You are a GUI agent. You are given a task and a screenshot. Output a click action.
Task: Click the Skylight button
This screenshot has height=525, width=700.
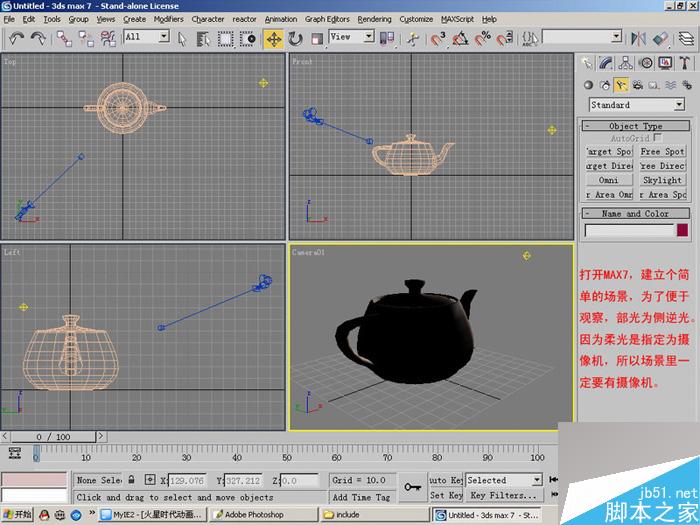click(662, 181)
